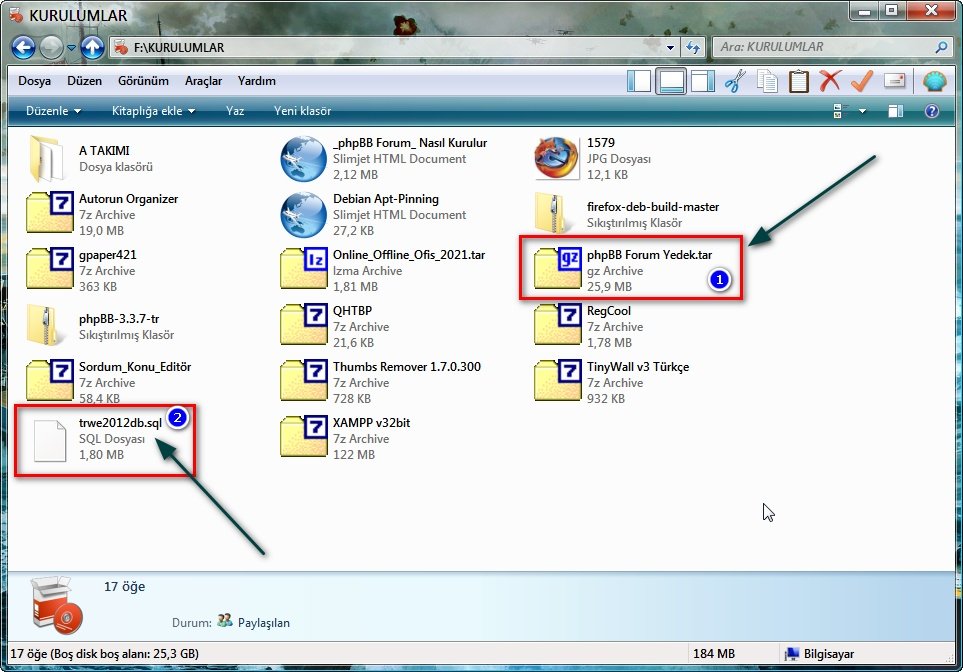Image resolution: width=963 pixels, height=672 pixels.
Task: Click the Cut scissors icon
Action: [735, 81]
